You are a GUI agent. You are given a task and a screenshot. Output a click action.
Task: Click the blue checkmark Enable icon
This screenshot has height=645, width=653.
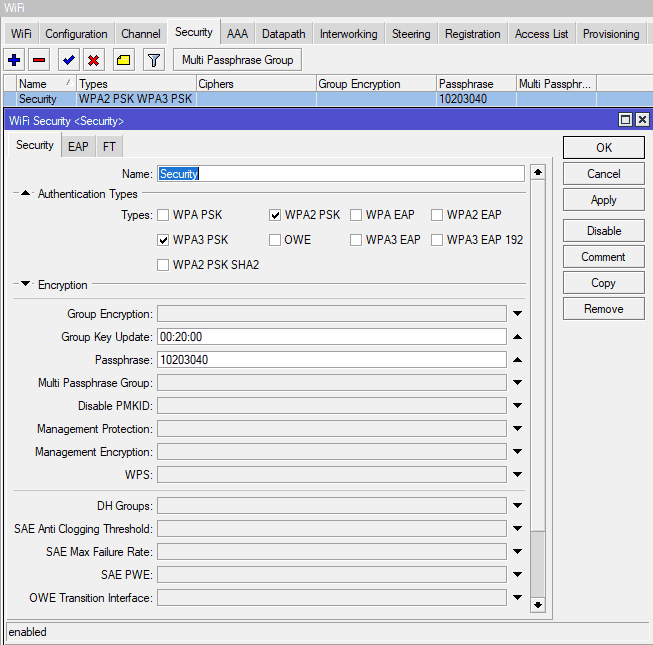[68, 60]
